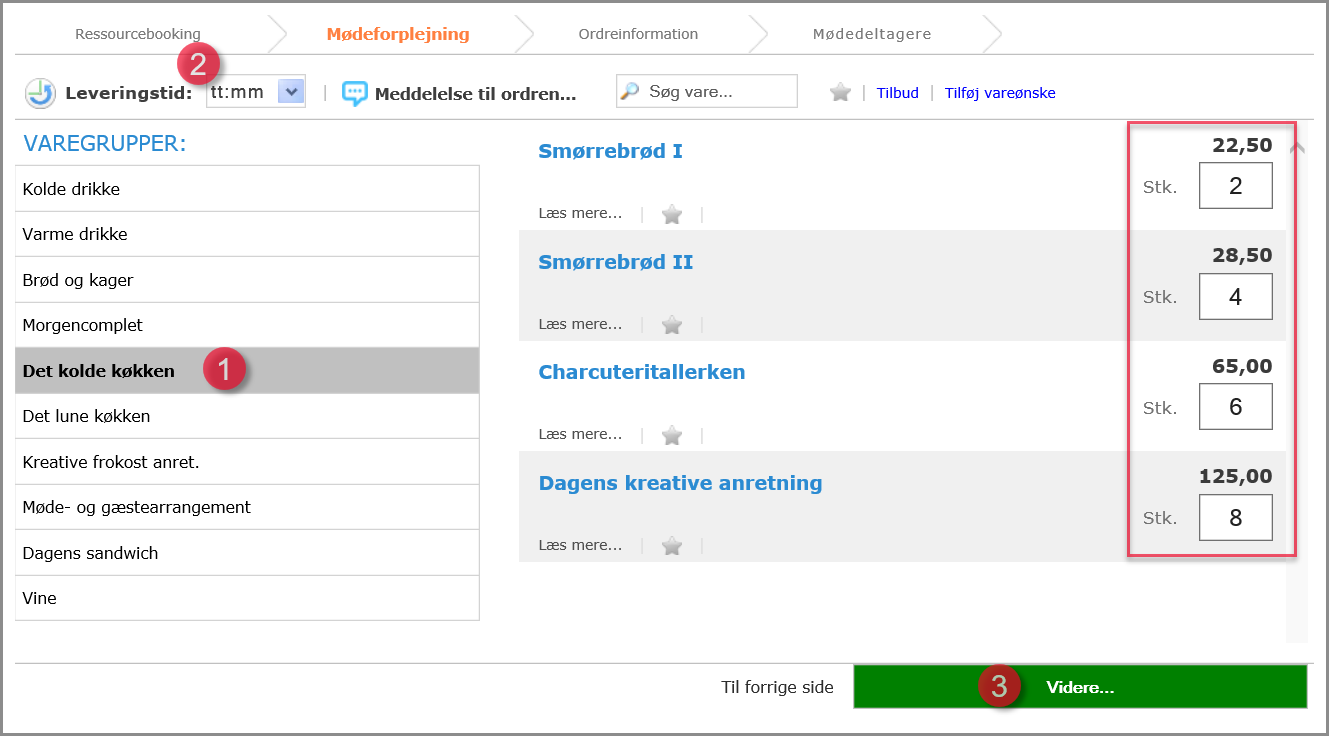Click the Søg vare search field
This screenshot has height=736, width=1329.
(x=707, y=91)
